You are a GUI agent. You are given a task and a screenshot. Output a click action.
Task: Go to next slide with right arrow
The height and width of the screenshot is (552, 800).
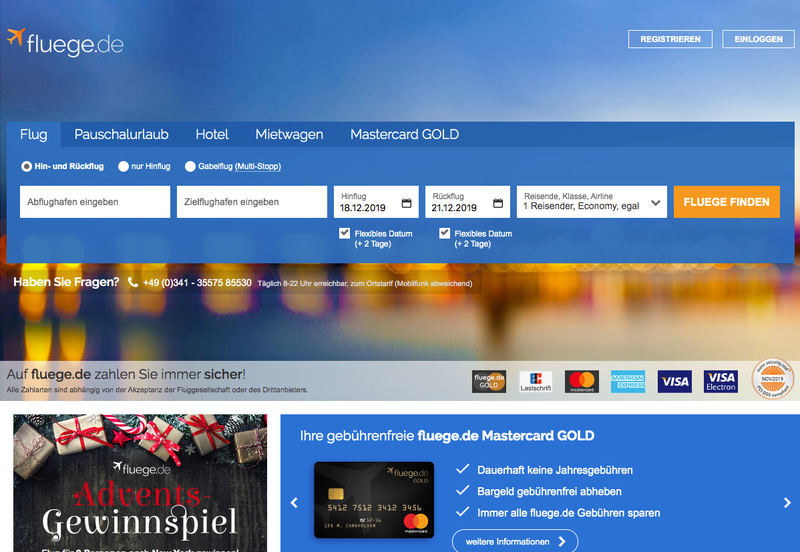tap(787, 503)
